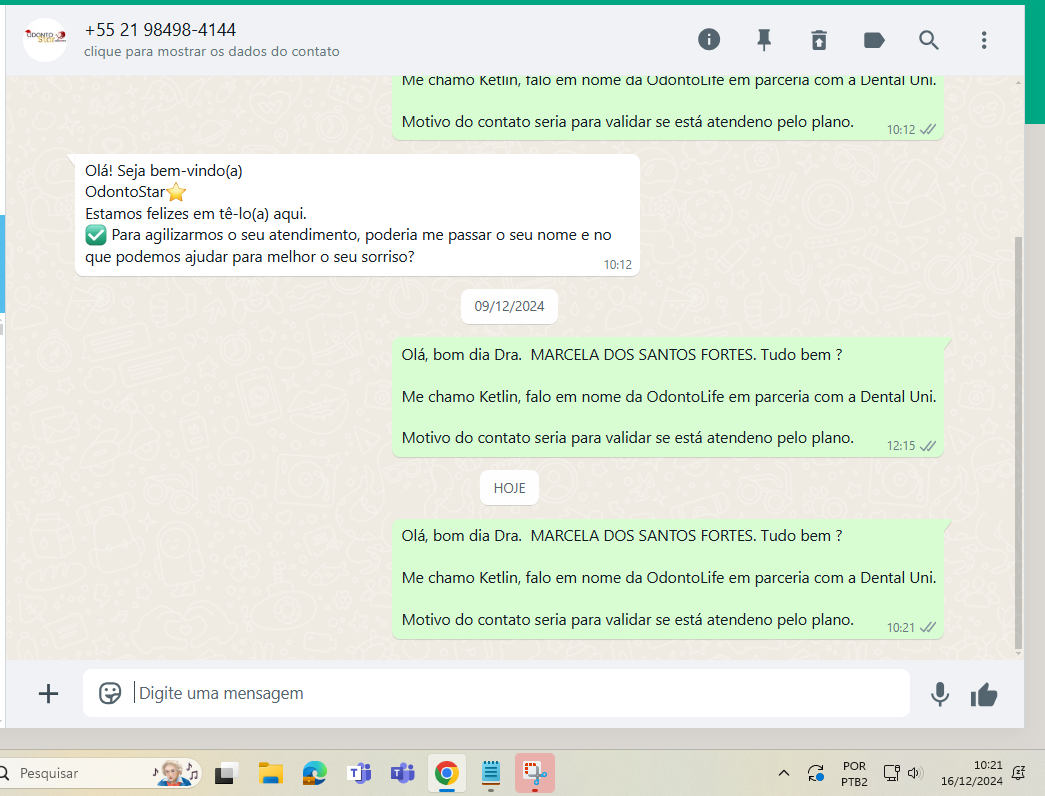Click double checkmarks on top 10:12 message

pos(928,129)
